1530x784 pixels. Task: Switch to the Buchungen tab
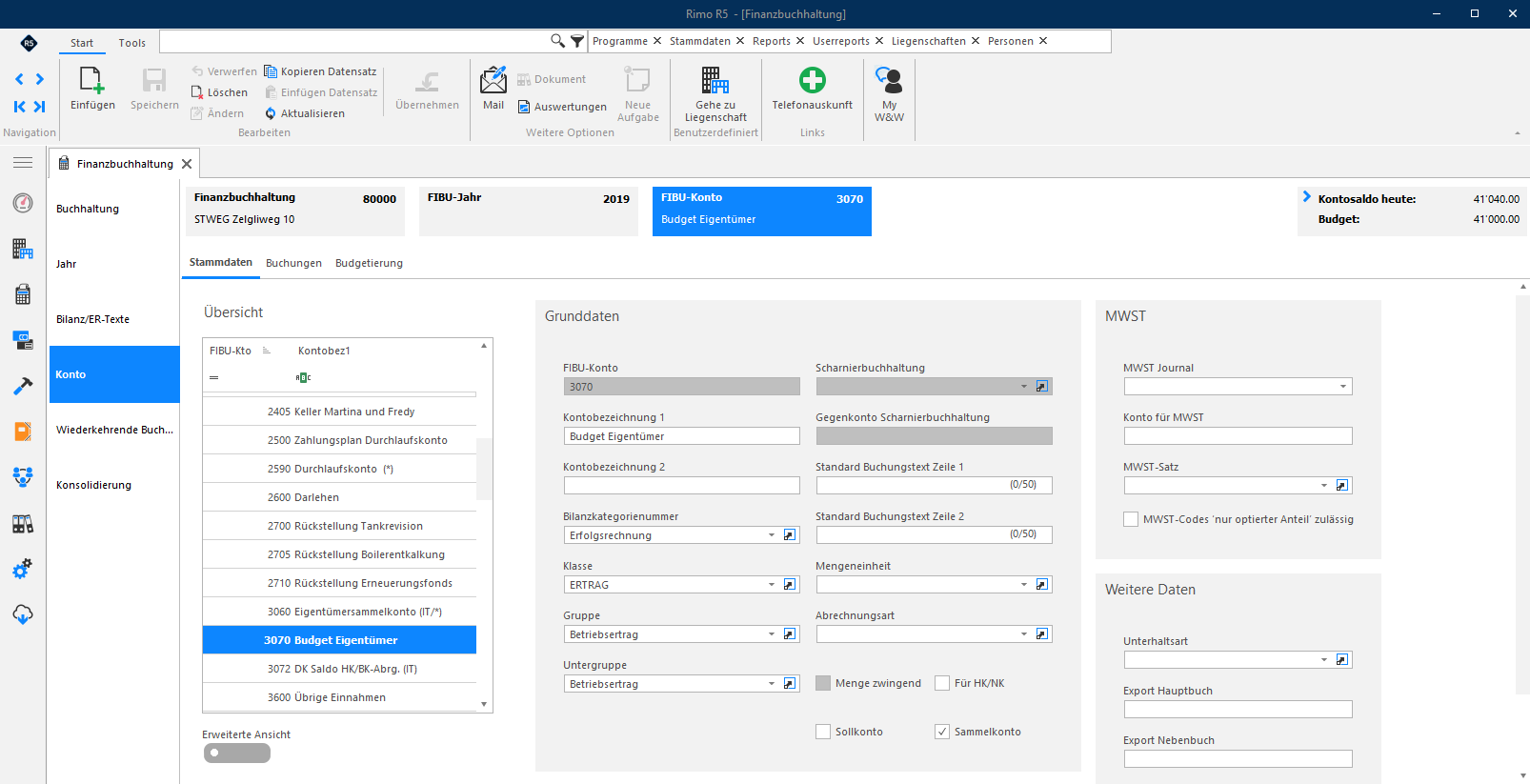point(293,263)
